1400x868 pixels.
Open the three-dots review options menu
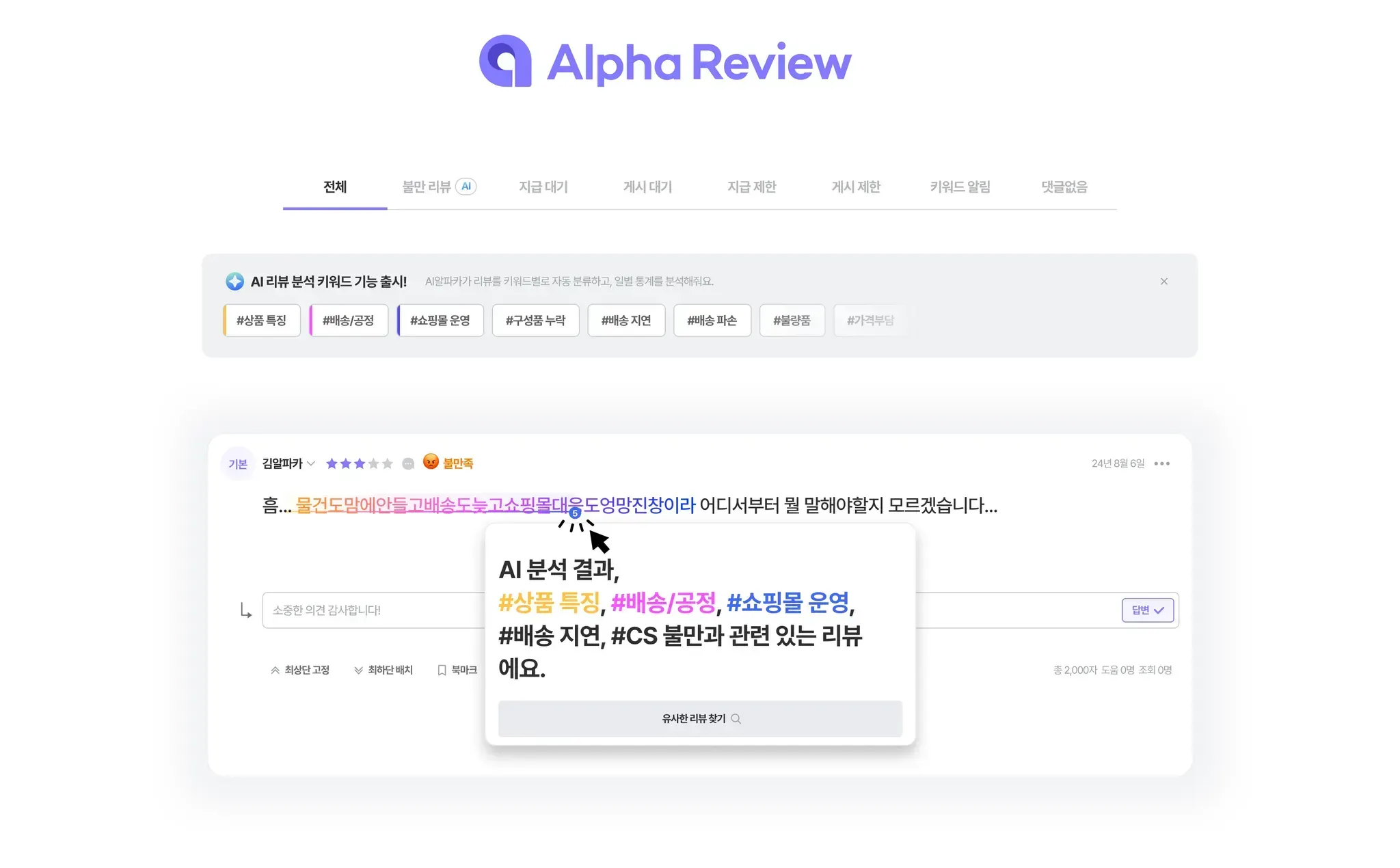[x=1161, y=463]
